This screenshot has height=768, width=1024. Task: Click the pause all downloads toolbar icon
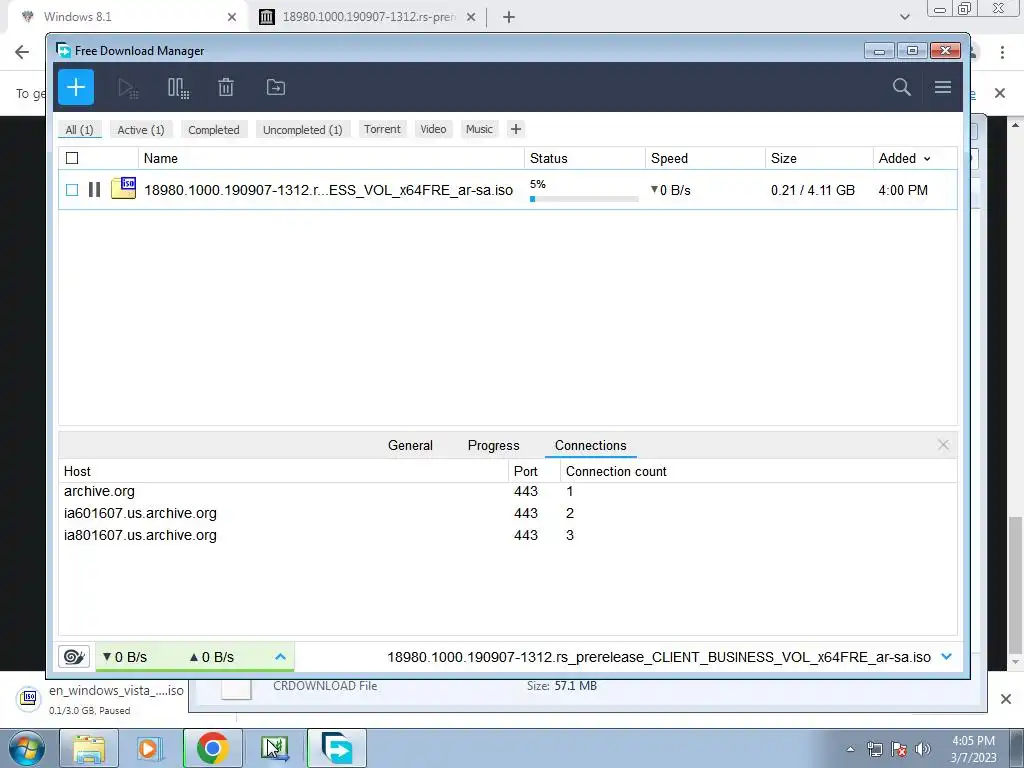(x=178, y=88)
